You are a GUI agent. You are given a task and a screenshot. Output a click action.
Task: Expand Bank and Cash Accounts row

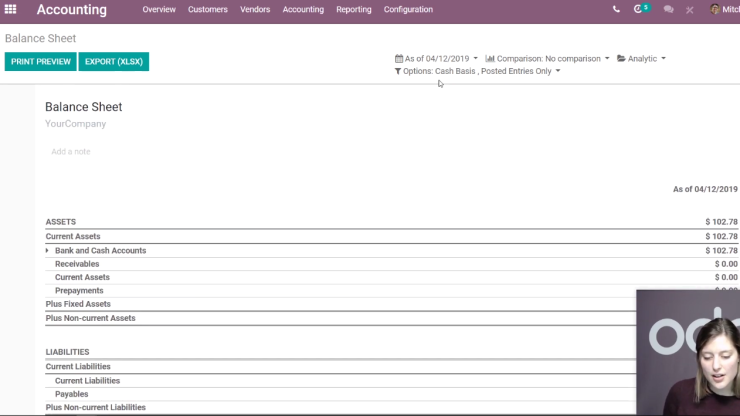[x=47, y=250]
